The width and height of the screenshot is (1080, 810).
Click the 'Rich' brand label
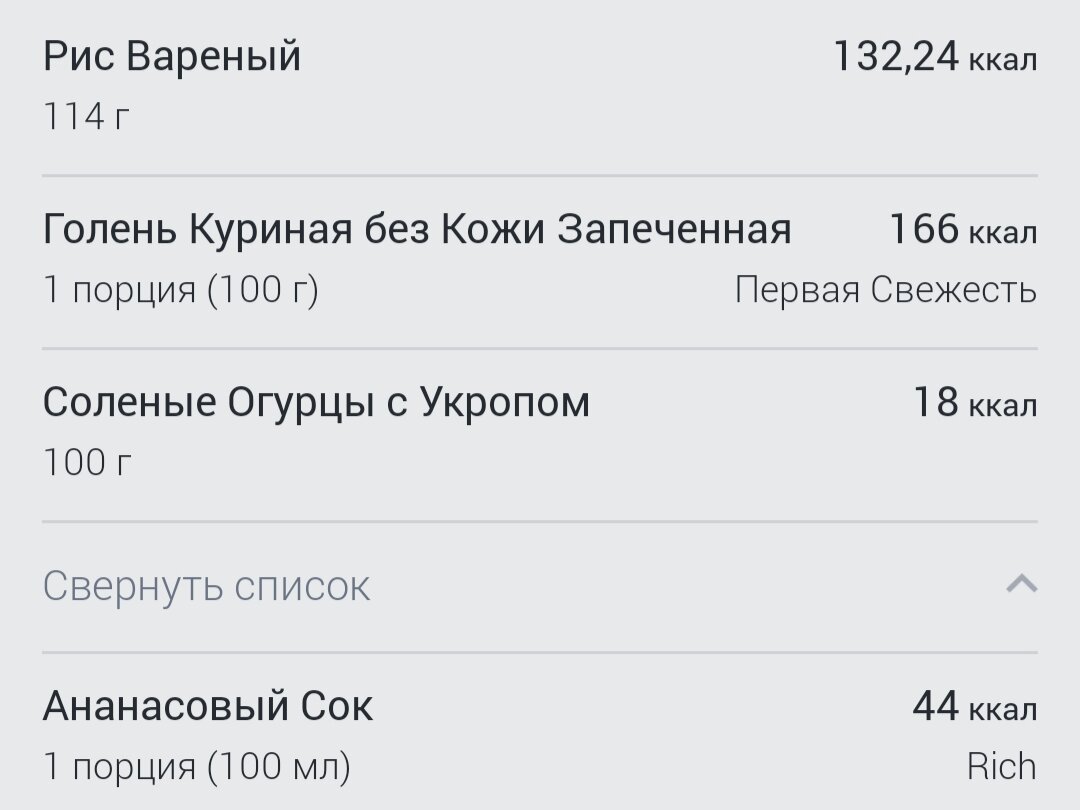coord(1002,767)
